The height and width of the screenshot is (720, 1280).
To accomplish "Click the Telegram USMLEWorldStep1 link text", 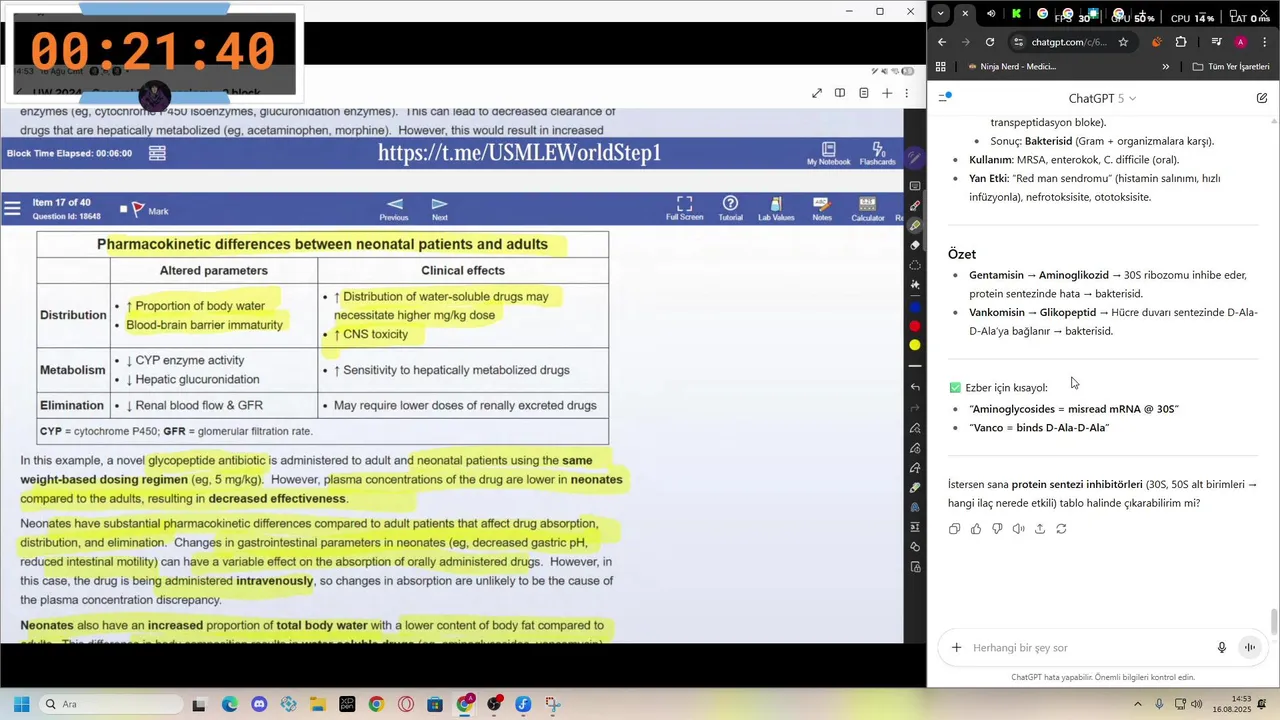I will [520, 153].
